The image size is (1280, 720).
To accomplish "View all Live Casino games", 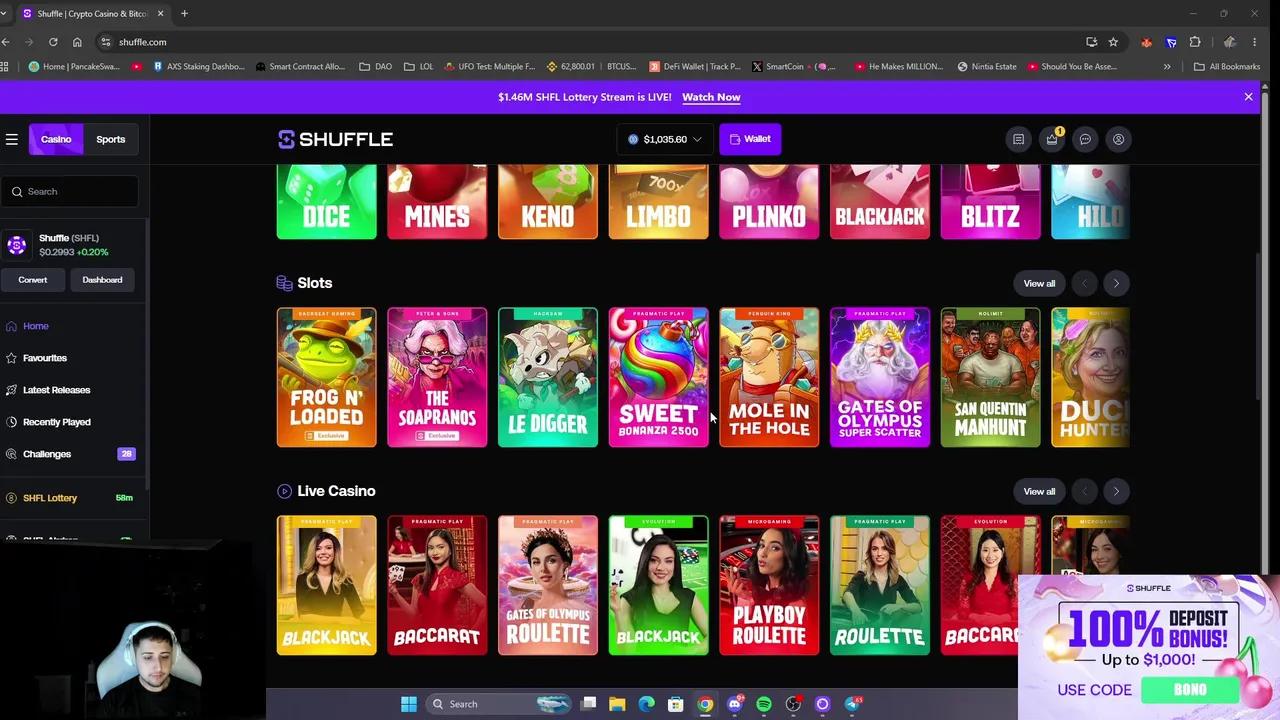I will (1039, 491).
